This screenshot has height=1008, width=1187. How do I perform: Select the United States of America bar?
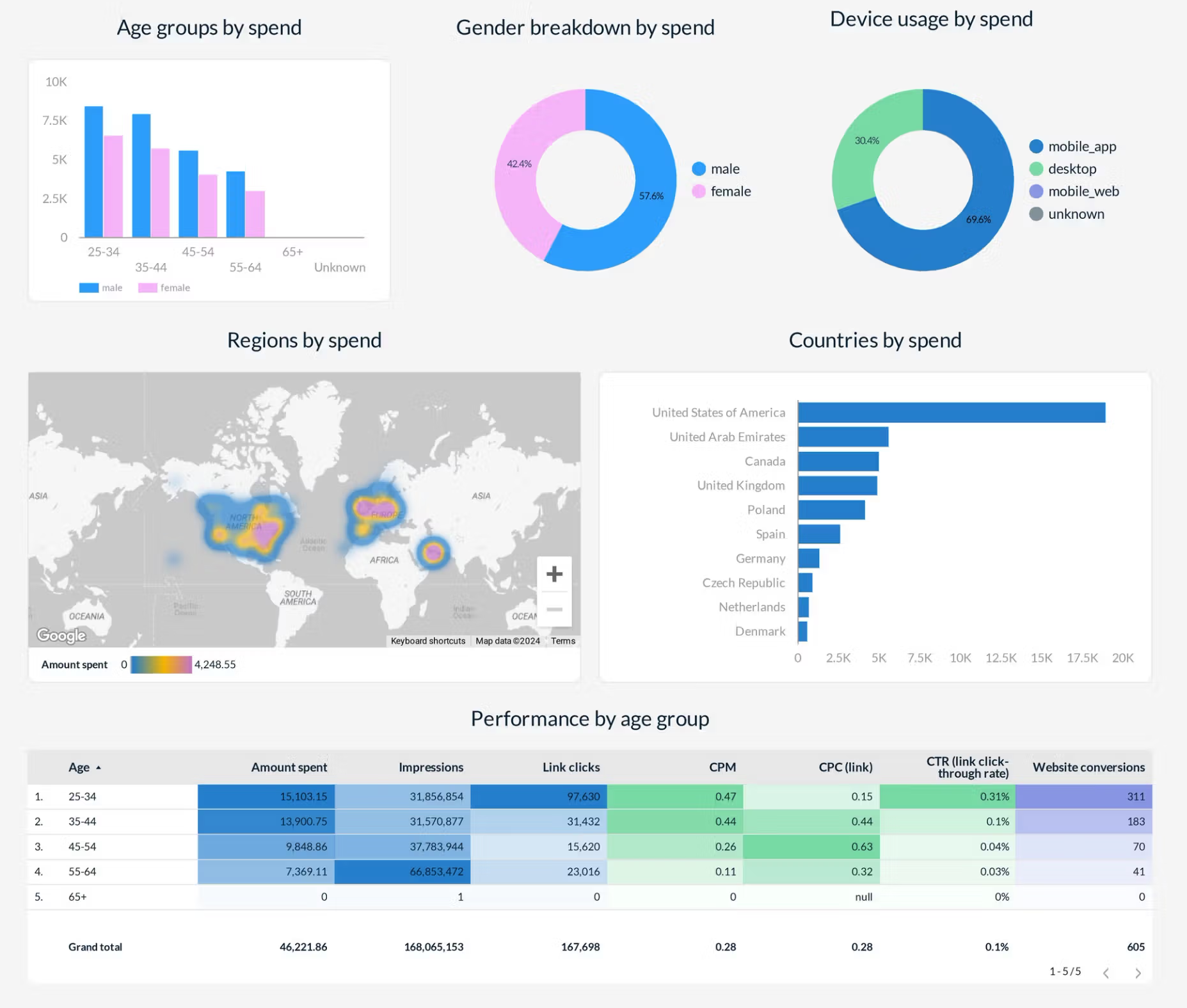click(x=952, y=412)
